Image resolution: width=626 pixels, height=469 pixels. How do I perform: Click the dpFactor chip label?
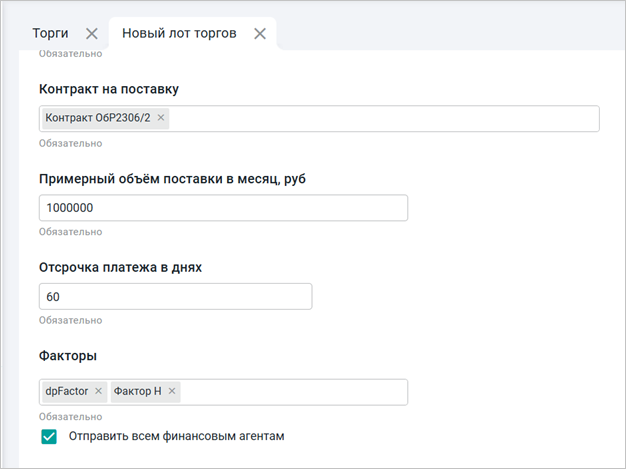tap(67, 391)
